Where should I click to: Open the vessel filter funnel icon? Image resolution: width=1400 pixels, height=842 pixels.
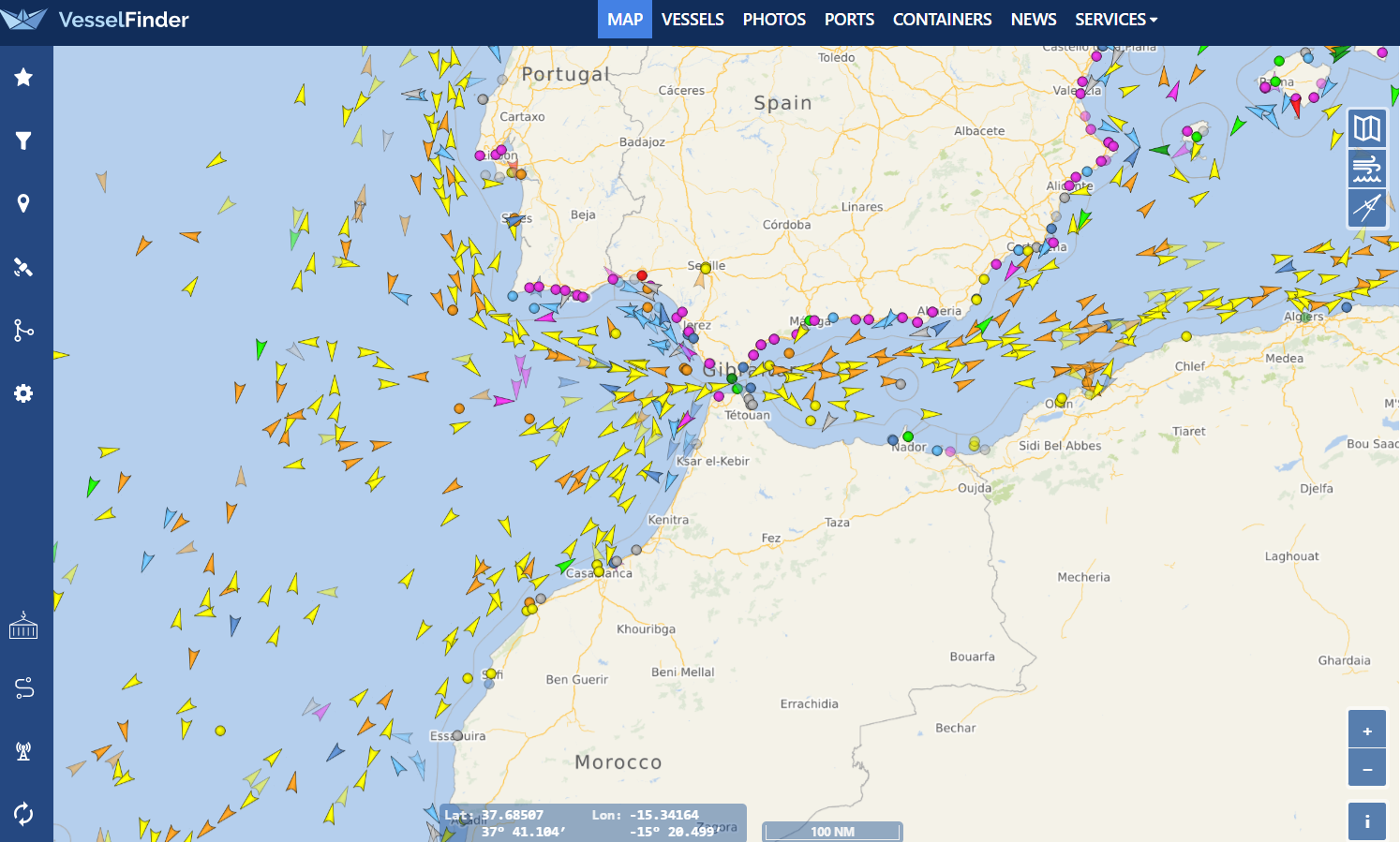point(23,140)
